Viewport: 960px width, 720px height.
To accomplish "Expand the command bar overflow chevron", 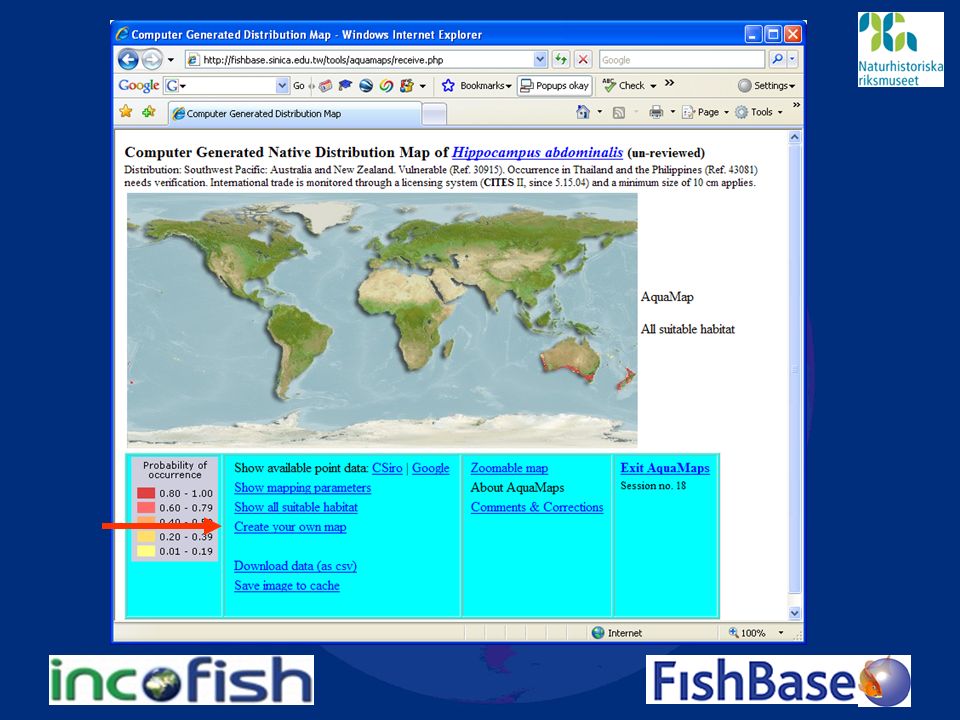I will (x=796, y=105).
